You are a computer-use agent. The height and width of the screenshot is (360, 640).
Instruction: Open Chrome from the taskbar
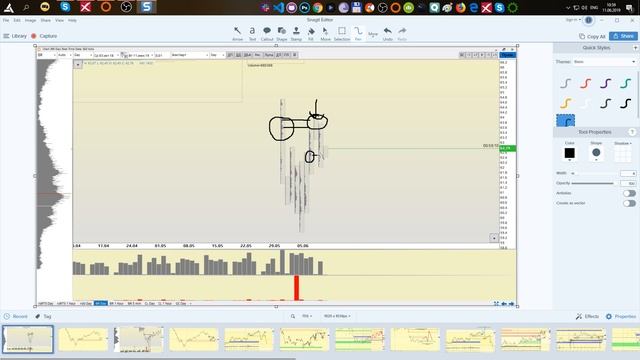[318, 7]
